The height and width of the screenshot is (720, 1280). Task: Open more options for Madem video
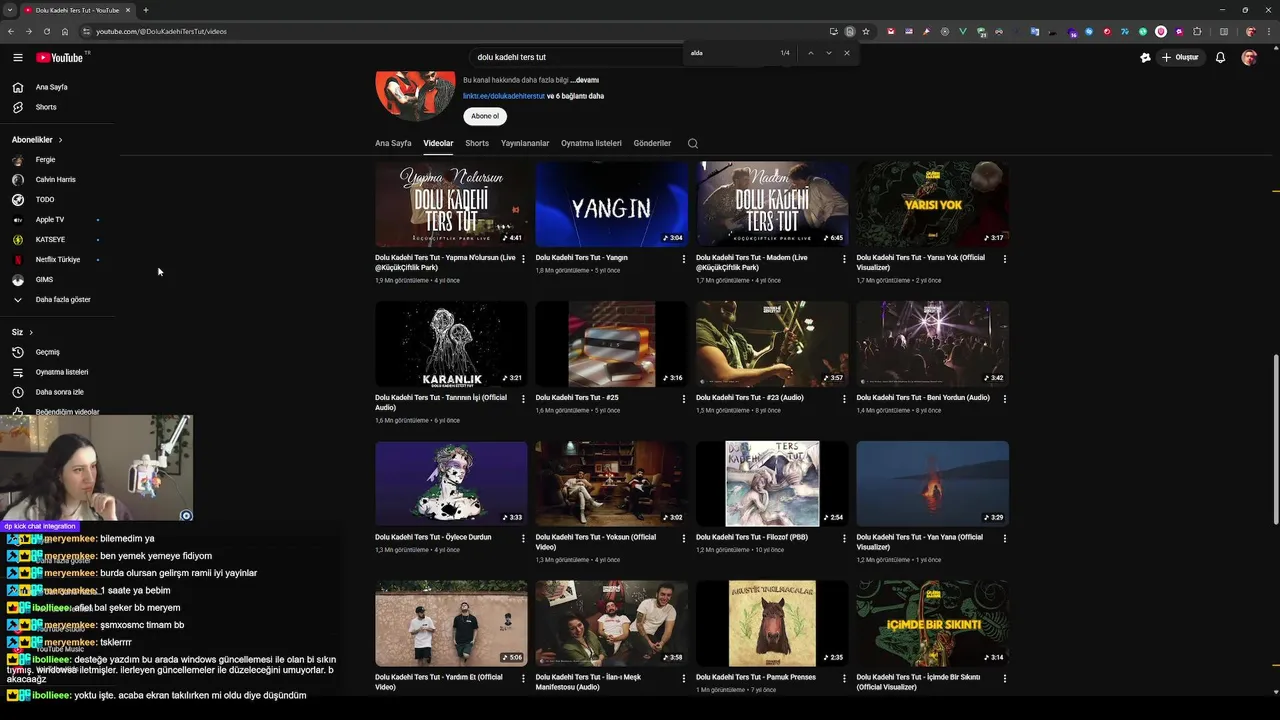(844, 259)
